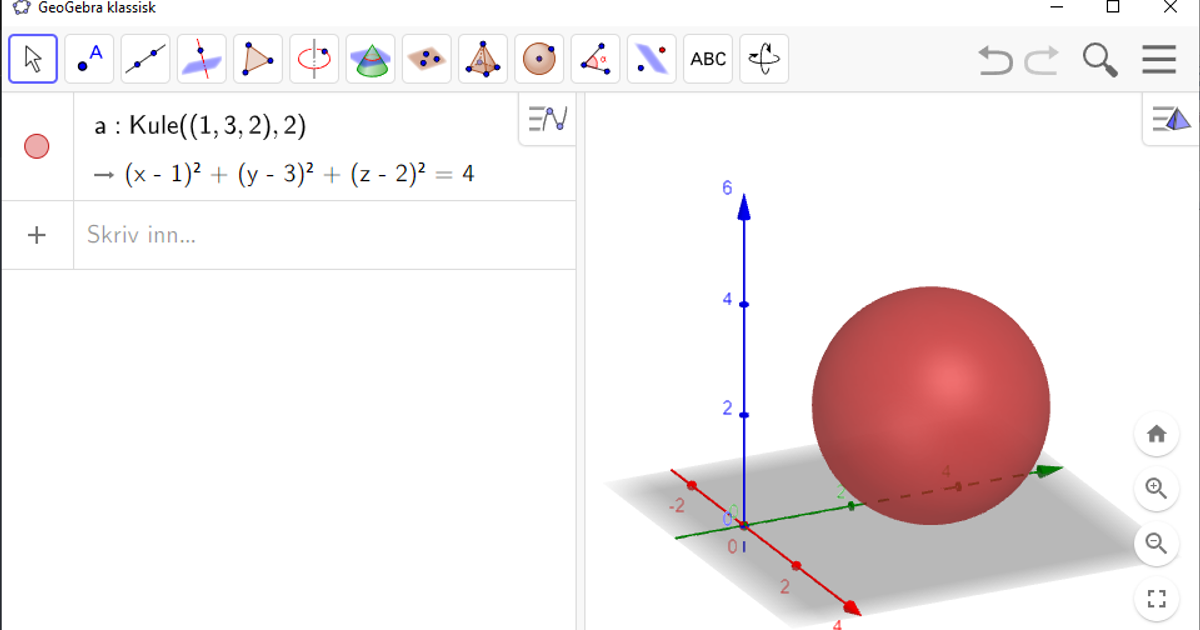This screenshot has width=1200, height=630.
Task: Select the Move tool
Action: click(x=32, y=59)
